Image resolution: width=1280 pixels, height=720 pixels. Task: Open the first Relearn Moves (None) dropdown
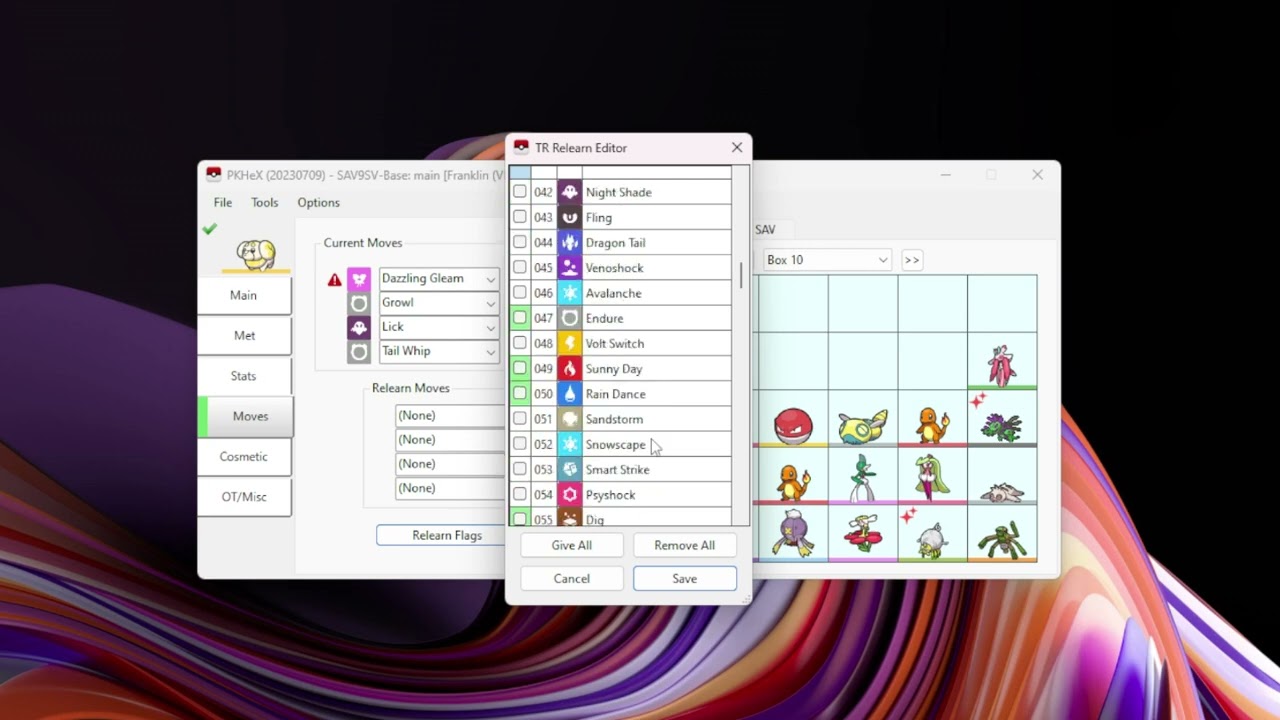450,415
